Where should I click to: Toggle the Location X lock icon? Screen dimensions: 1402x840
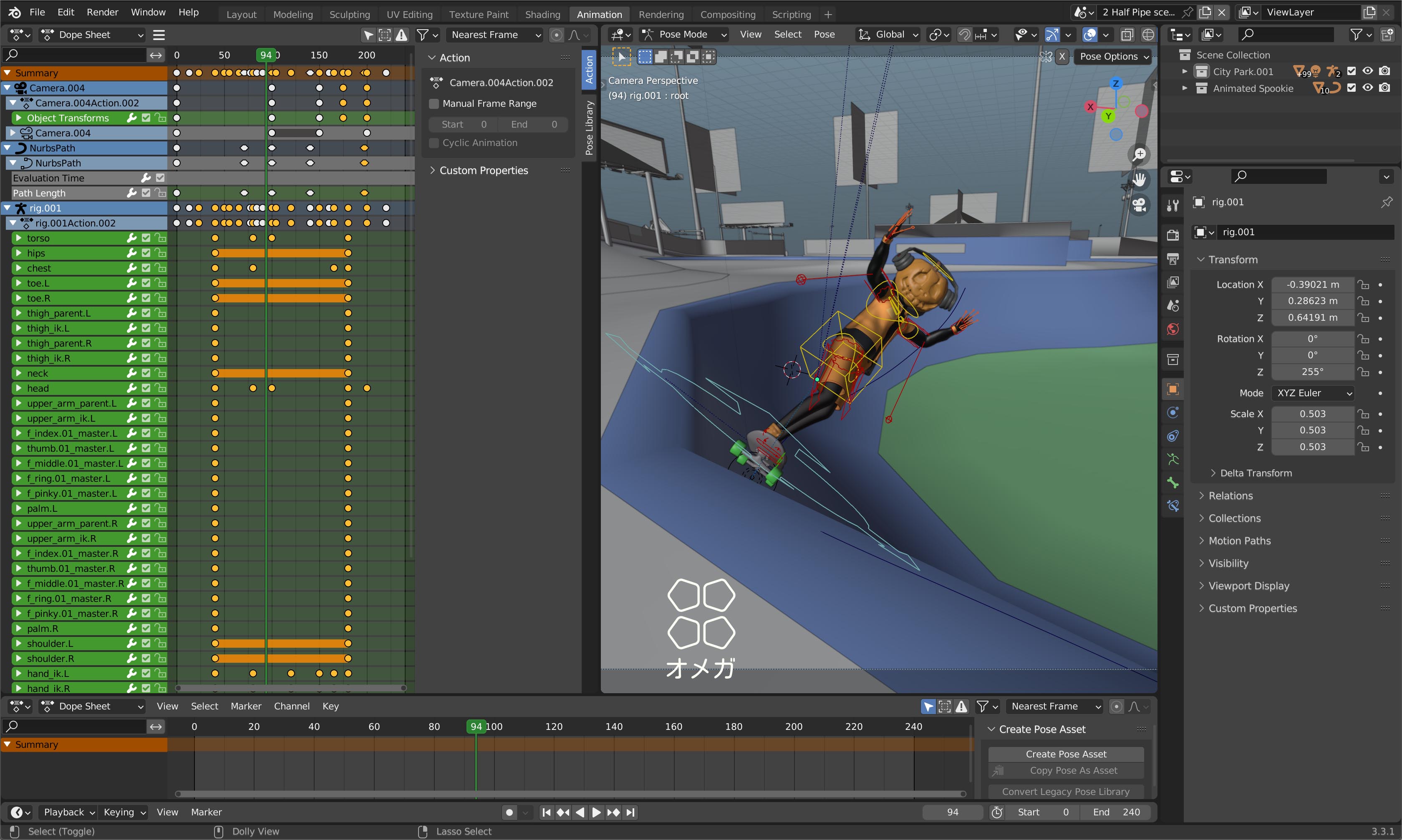click(1364, 285)
